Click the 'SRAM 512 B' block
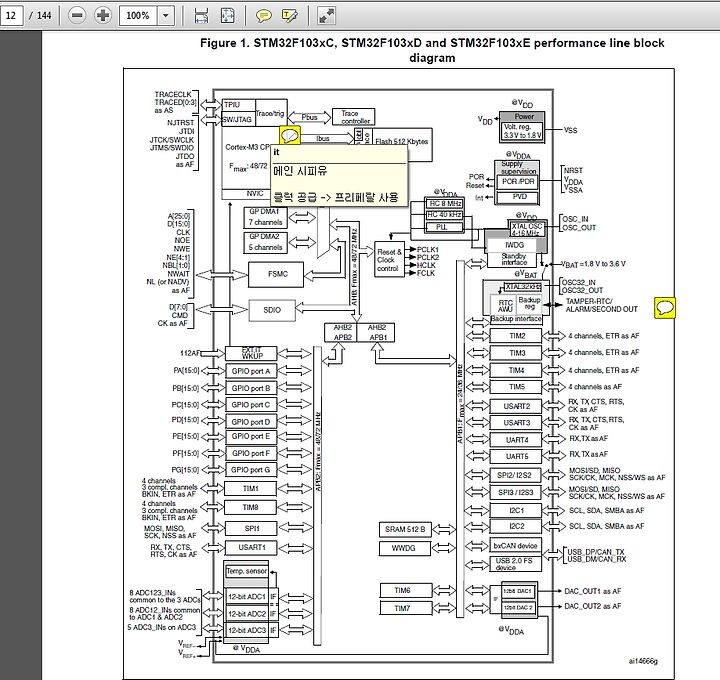The width and height of the screenshot is (720, 680). click(x=405, y=529)
